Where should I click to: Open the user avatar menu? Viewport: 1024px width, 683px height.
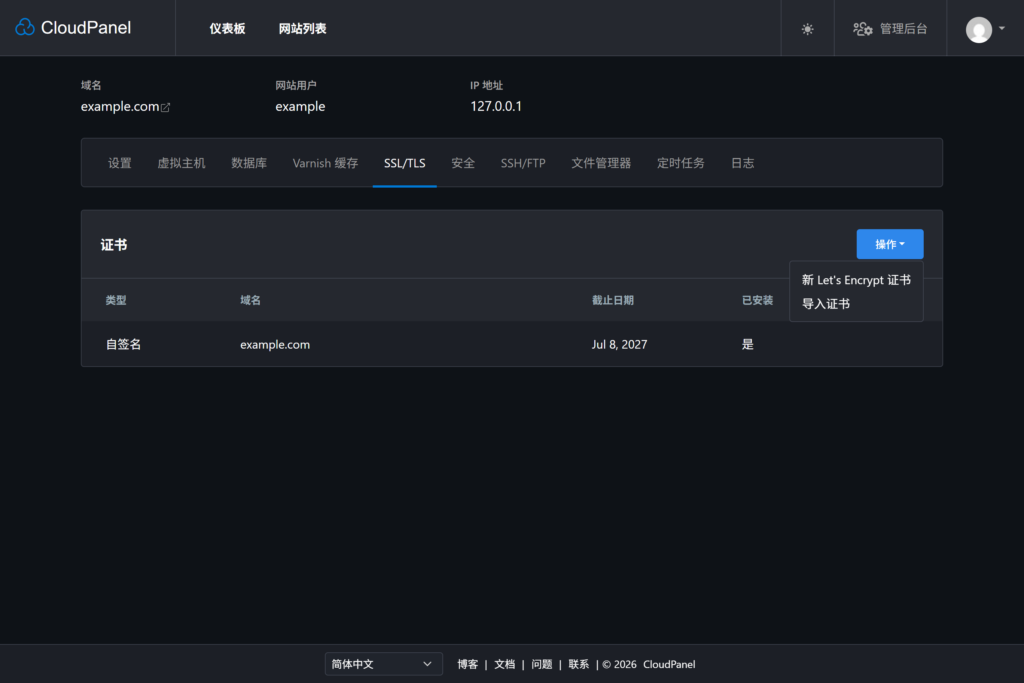pos(978,29)
